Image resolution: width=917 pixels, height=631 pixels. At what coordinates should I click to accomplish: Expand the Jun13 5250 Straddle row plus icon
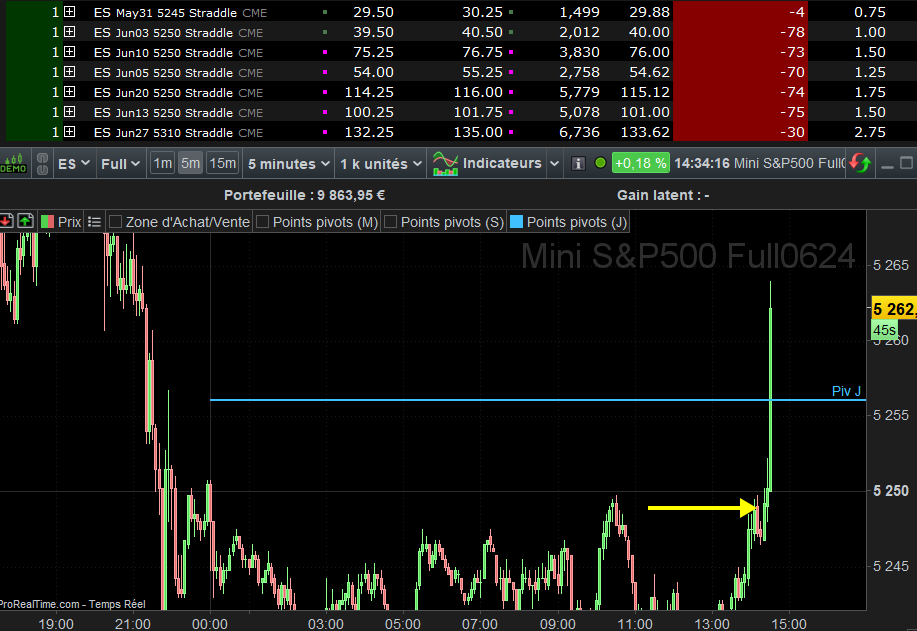[x=70, y=111]
